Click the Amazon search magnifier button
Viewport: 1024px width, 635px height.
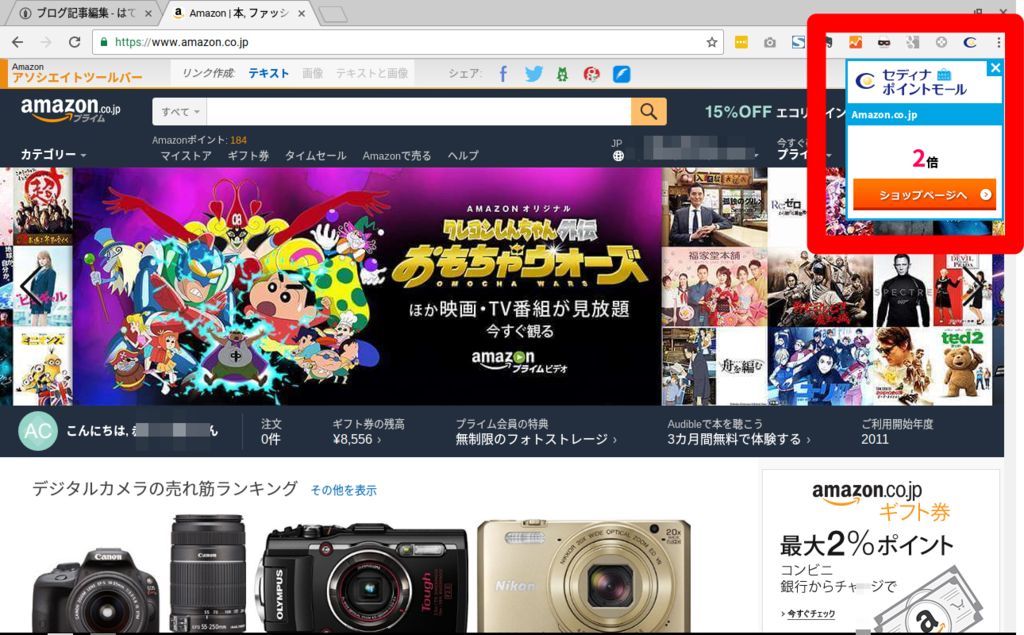click(x=648, y=112)
